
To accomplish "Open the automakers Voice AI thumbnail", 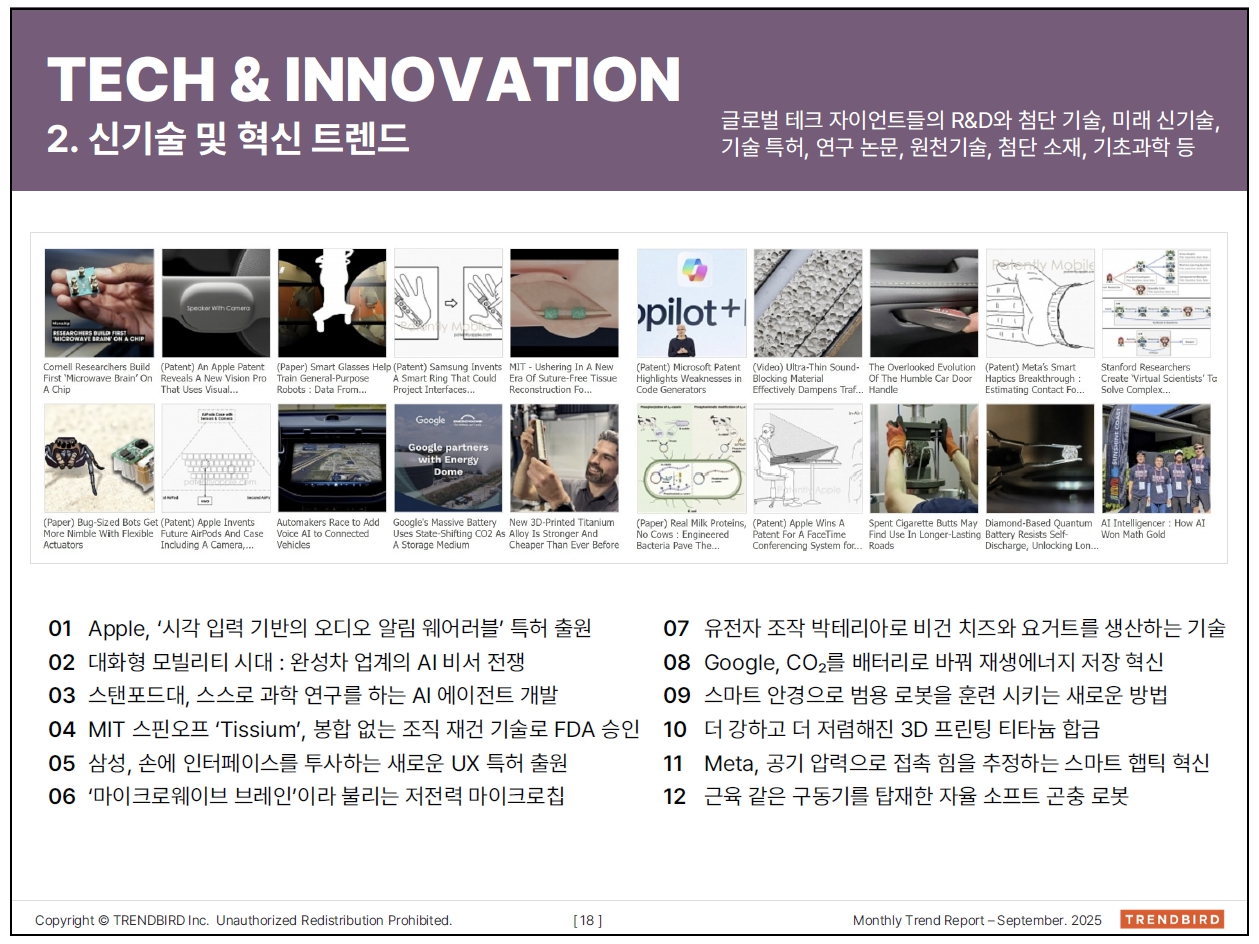I will coord(332,458).
